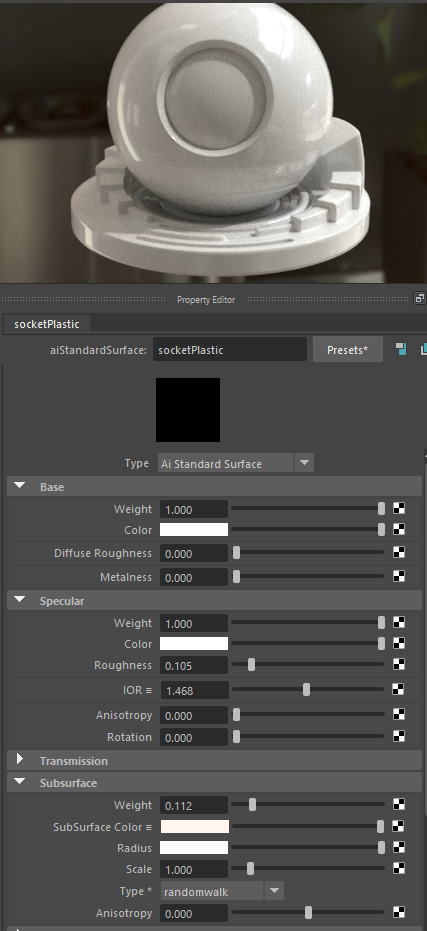427x931 pixels.
Task: Click the Specular Roughness map icon
Action: tap(399, 665)
